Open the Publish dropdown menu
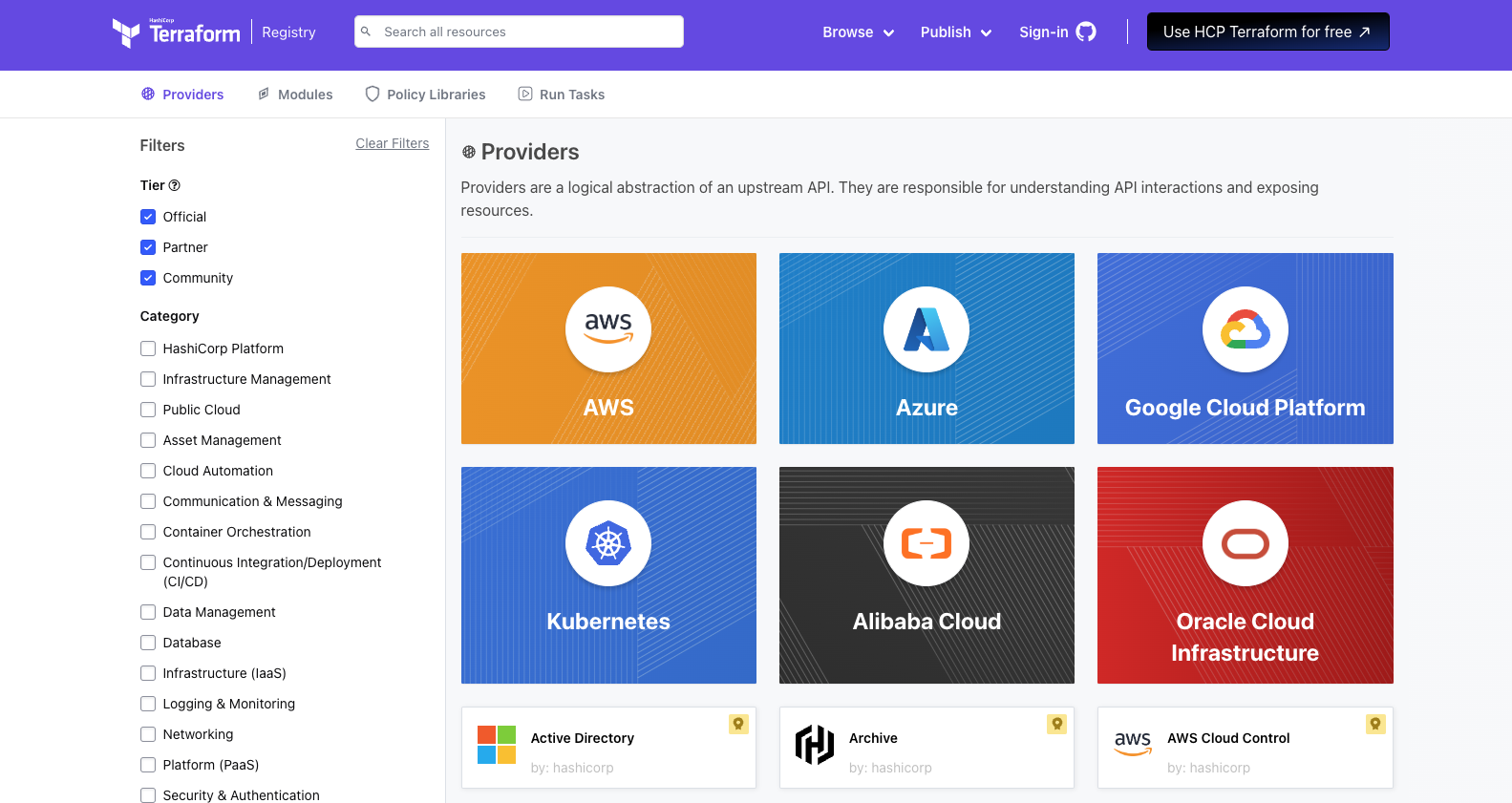Viewport: 1512px width, 803px height. [x=956, y=32]
